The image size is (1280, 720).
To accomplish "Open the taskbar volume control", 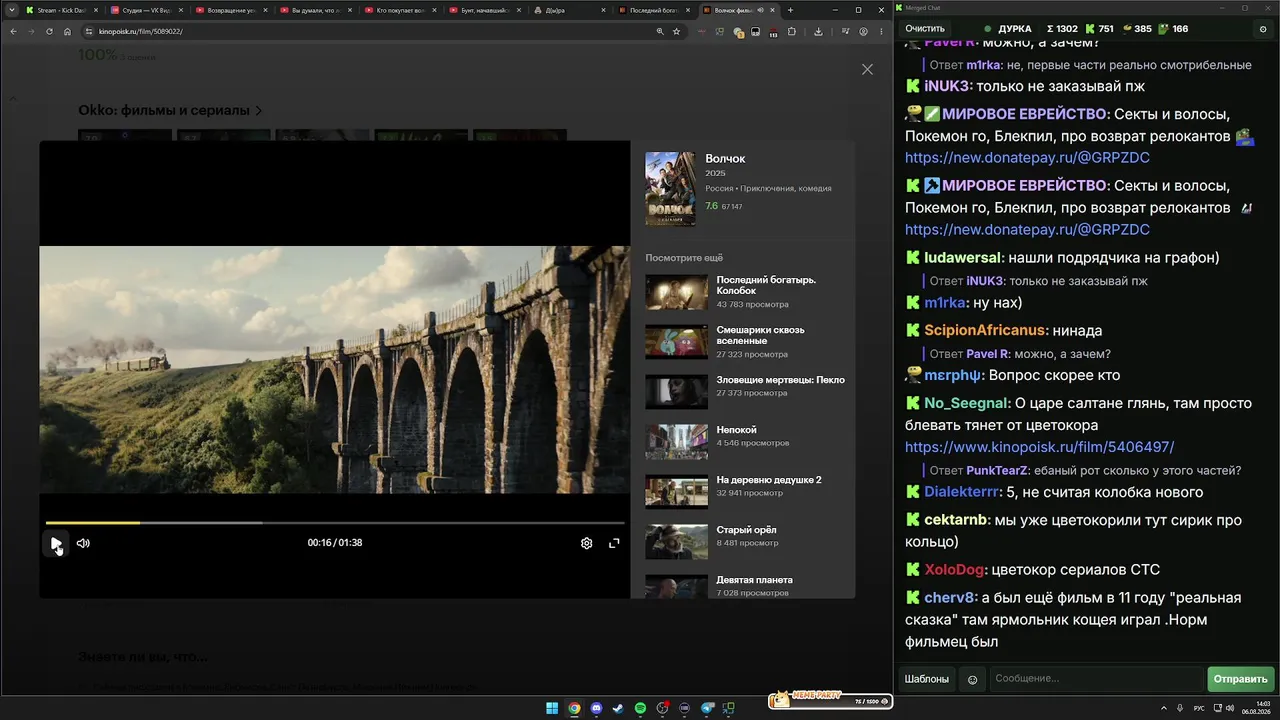I will point(1232,708).
